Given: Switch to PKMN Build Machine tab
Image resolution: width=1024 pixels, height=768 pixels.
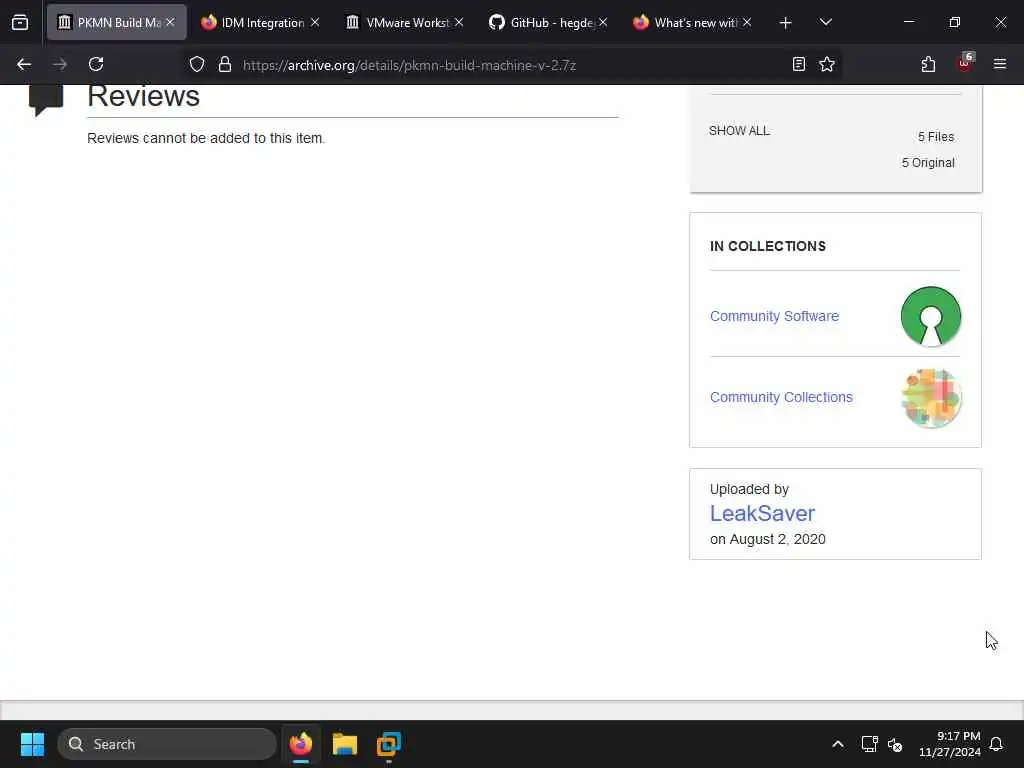Looking at the screenshot, I should 116,23.
